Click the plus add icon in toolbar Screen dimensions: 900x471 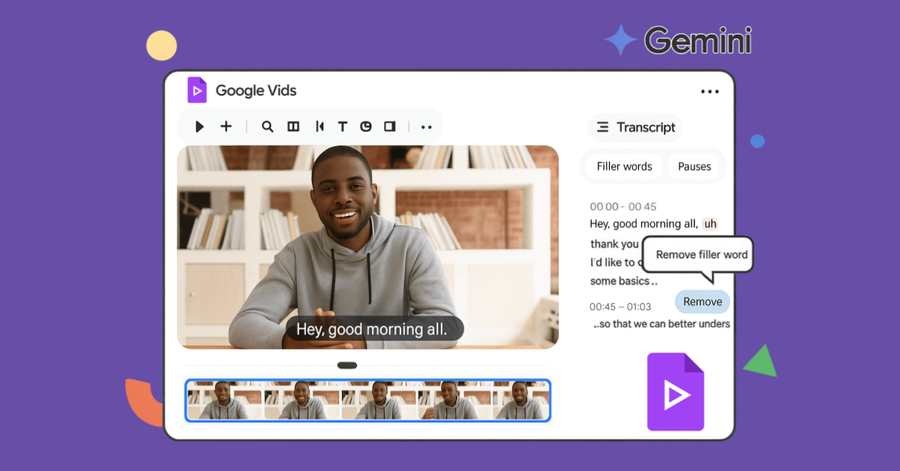click(226, 126)
